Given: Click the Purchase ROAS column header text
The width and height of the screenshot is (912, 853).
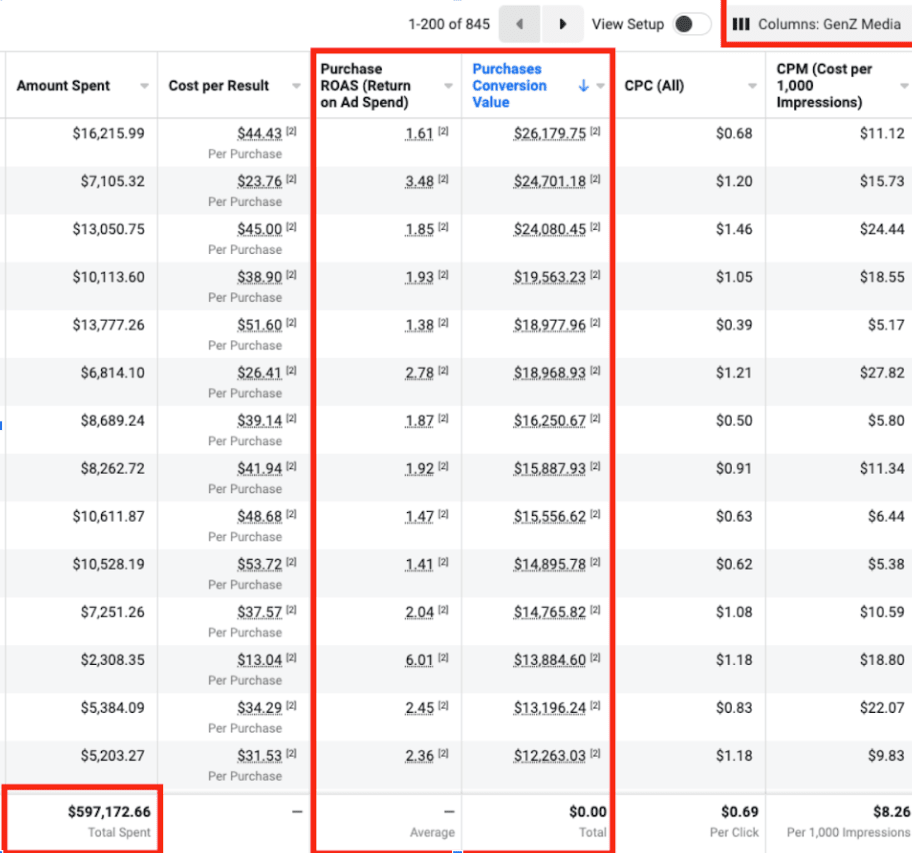Looking at the screenshot, I should tap(365, 85).
